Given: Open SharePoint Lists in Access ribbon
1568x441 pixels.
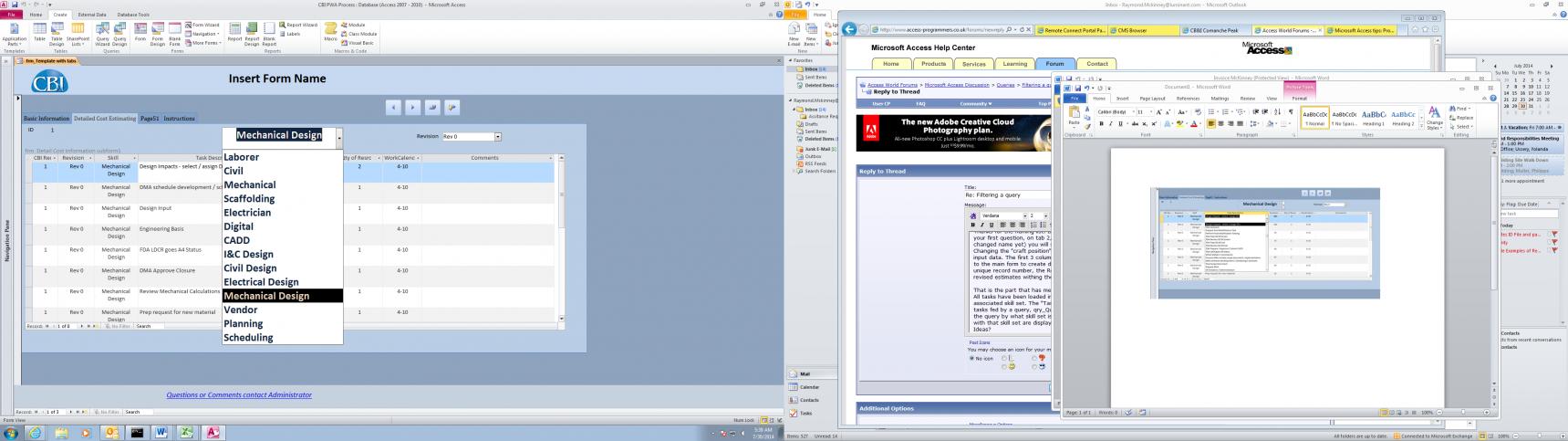Looking at the screenshot, I should pyautogui.click(x=78, y=34).
